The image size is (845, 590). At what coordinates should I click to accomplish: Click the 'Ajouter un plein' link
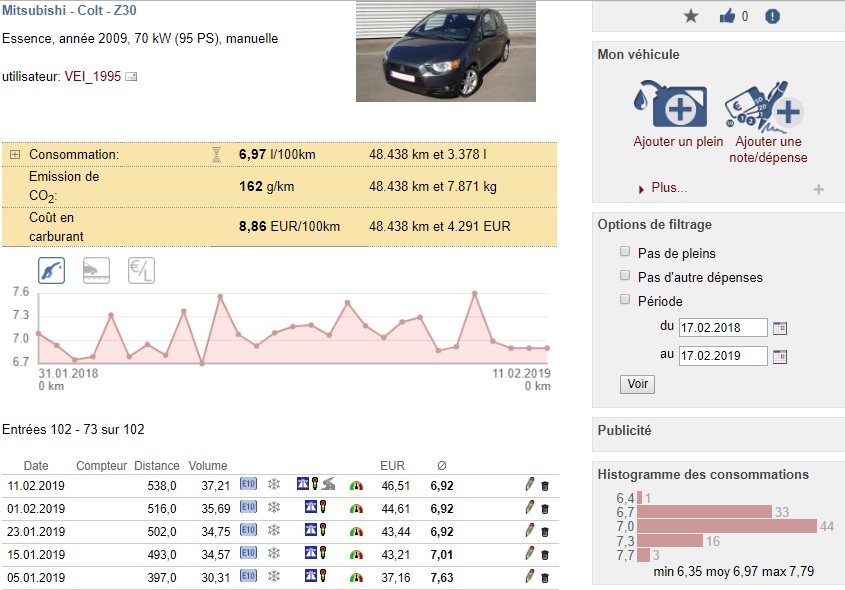pyautogui.click(x=678, y=142)
